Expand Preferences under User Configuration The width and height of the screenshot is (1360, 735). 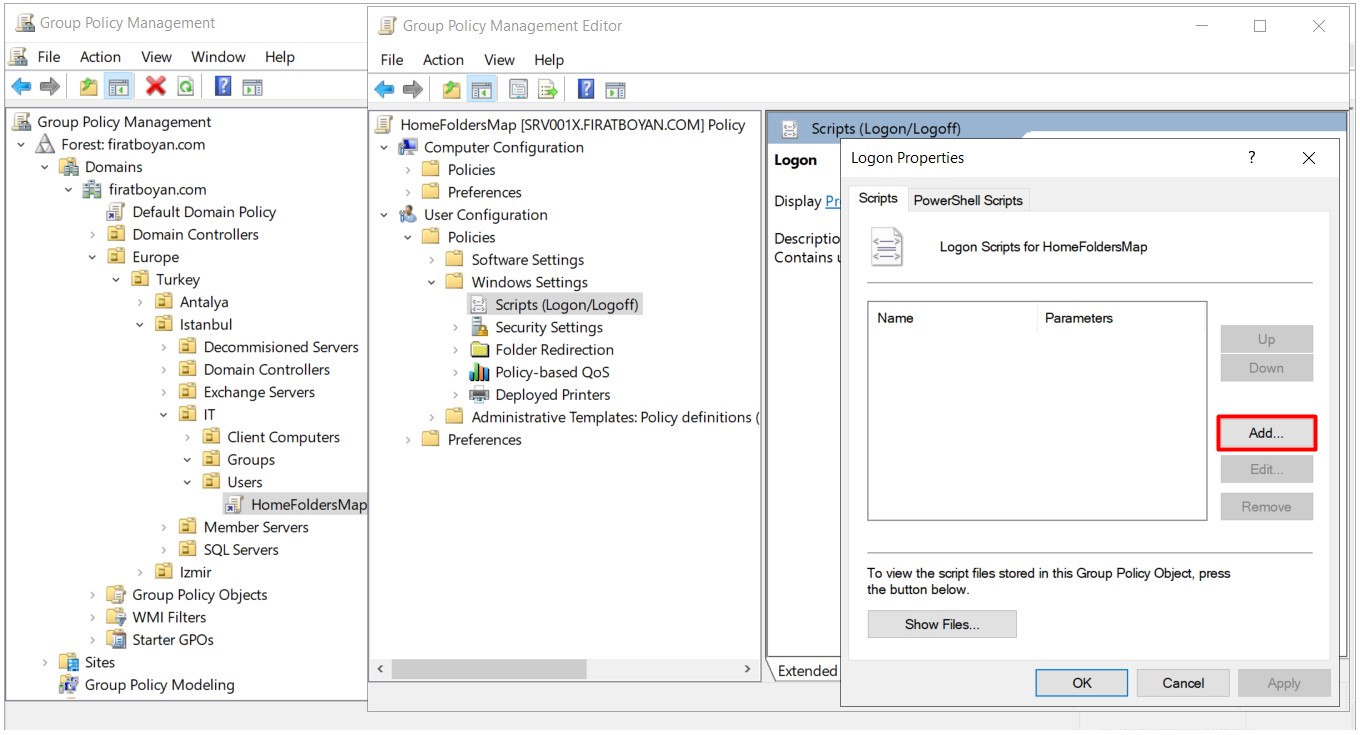[x=408, y=440]
